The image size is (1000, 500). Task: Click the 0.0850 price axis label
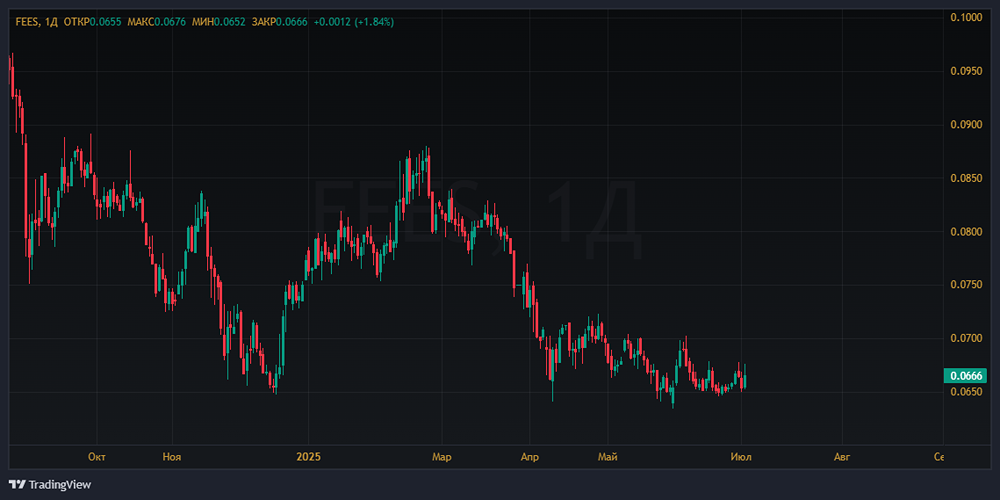coord(965,178)
